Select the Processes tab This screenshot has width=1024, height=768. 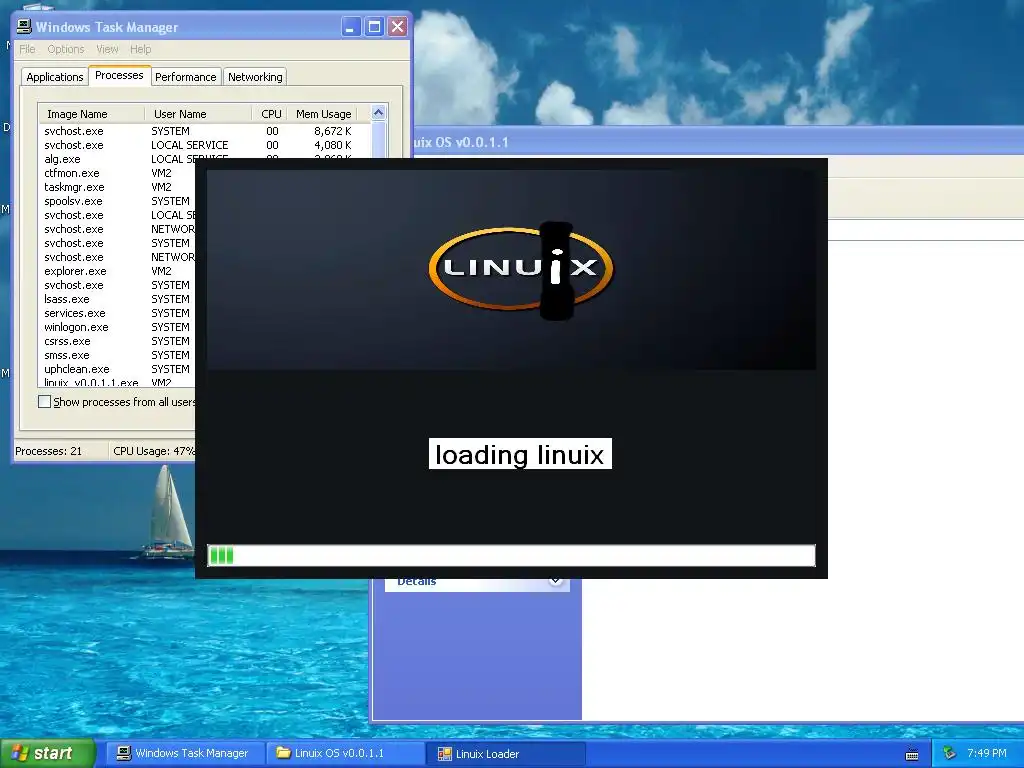click(x=119, y=75)
